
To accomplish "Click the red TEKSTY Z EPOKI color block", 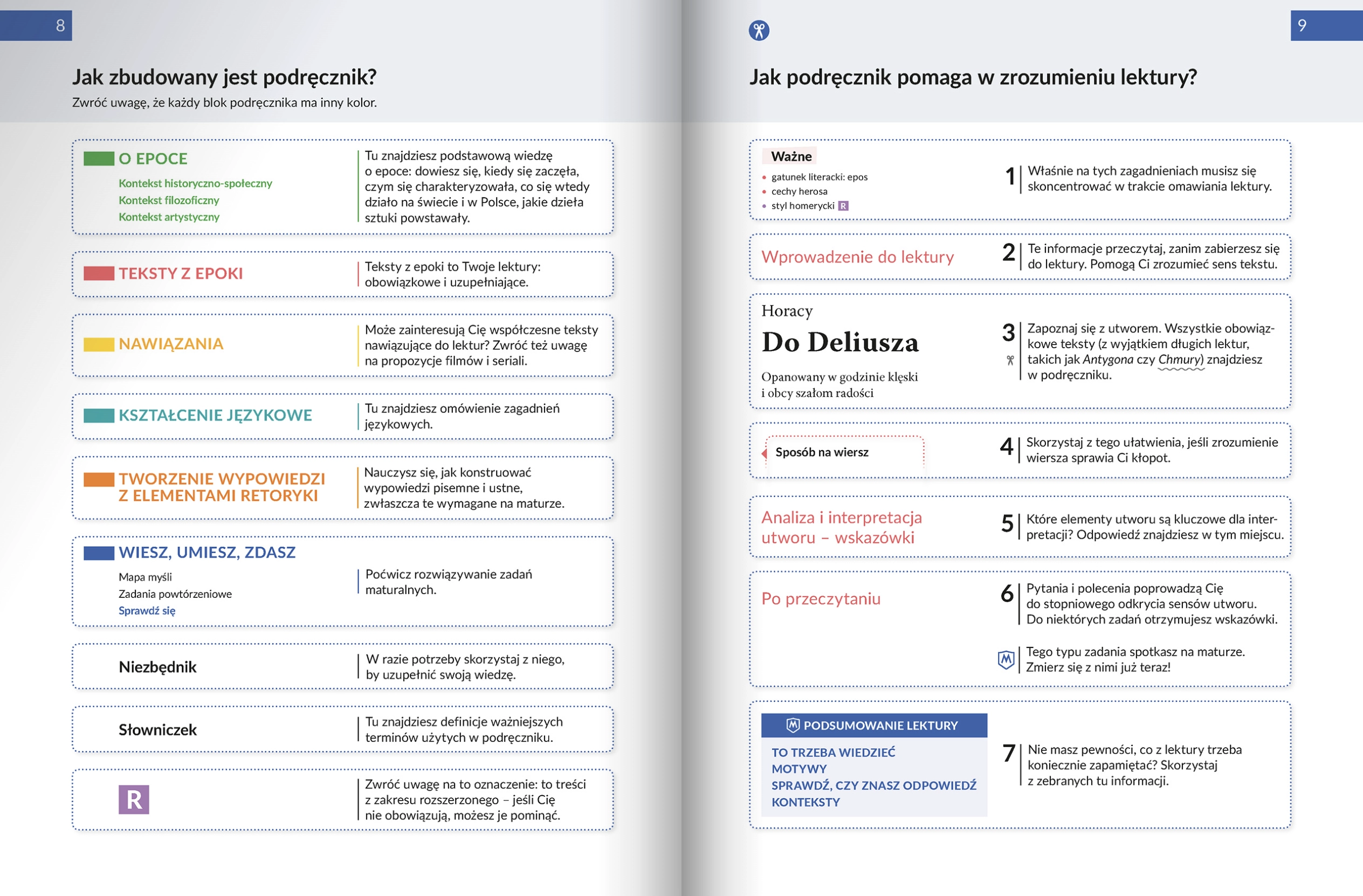I will [99, 274].
